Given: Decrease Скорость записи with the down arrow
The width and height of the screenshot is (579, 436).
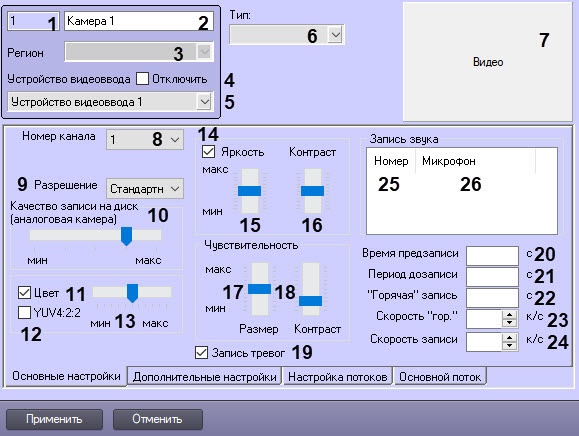Looking at the screenshot, I should click(510, 346).
